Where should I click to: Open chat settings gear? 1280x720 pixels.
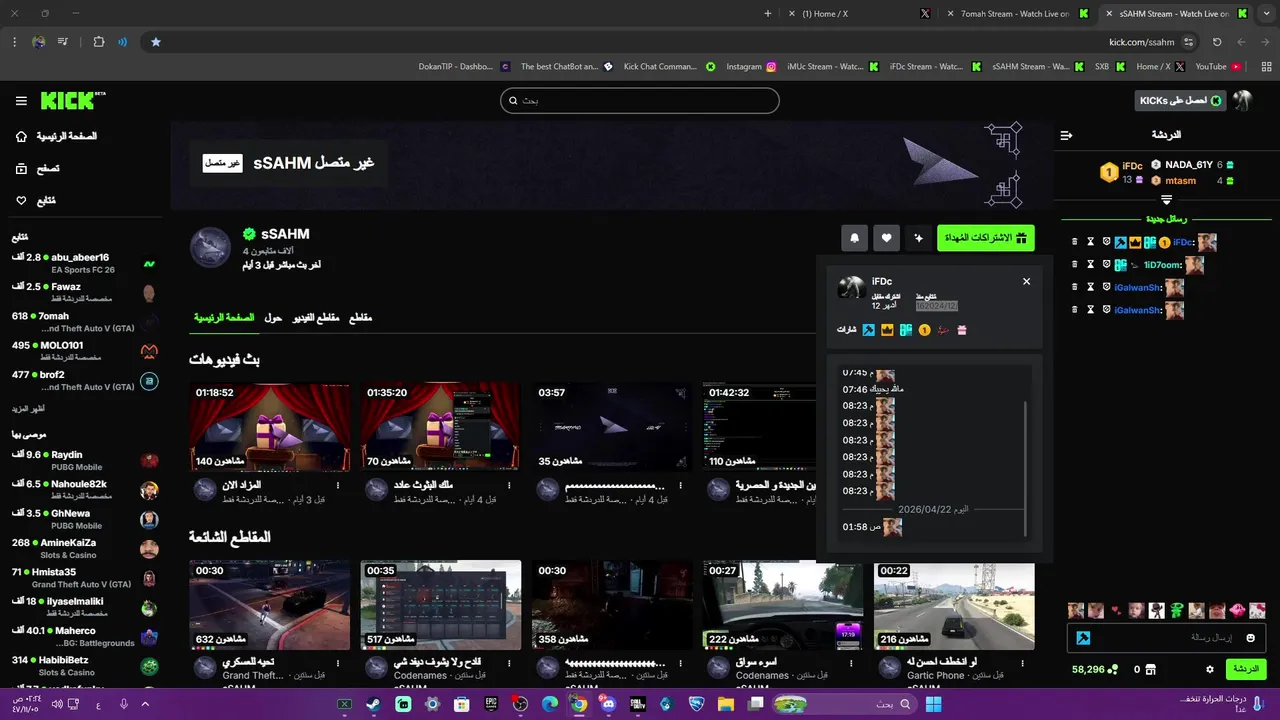coord(1210,669)
